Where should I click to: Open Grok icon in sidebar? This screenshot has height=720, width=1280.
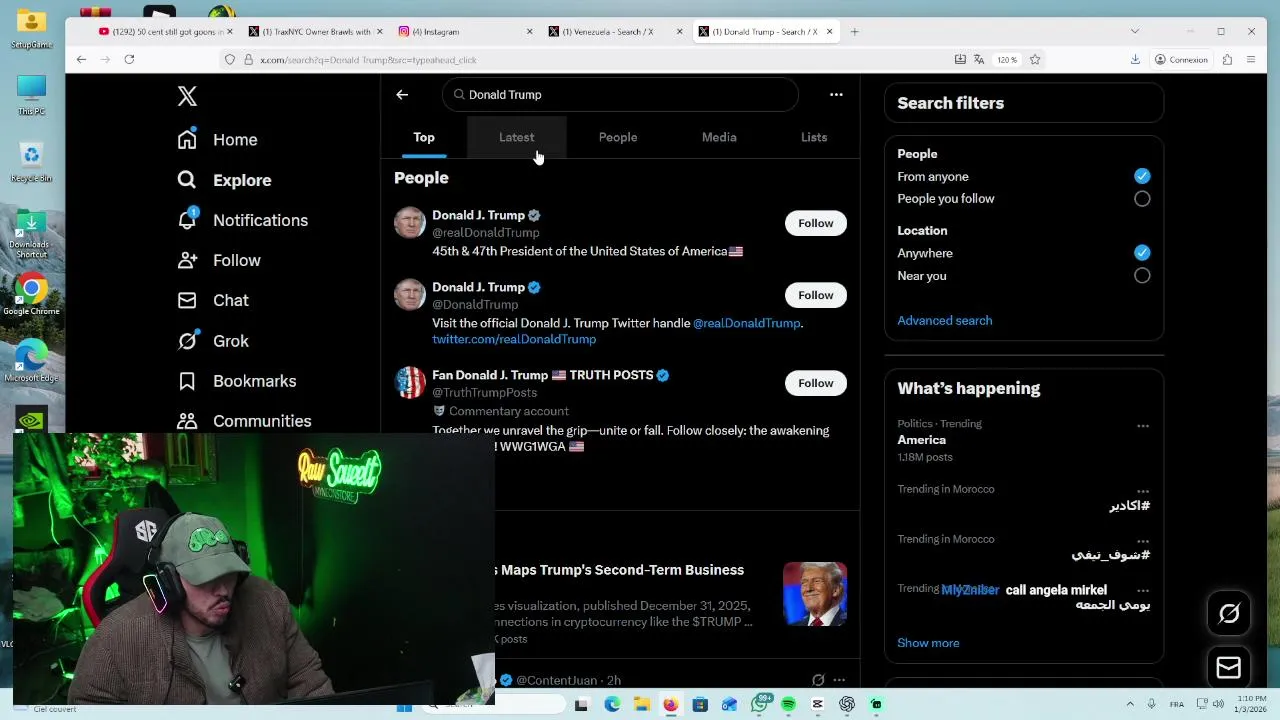(187, 341)
